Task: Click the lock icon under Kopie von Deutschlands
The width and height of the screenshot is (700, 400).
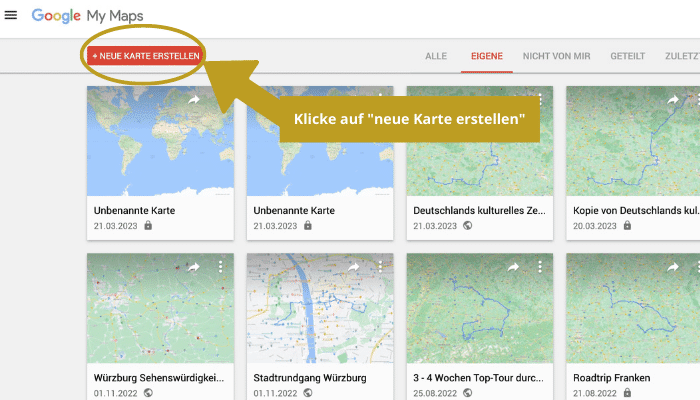Action: (627, 225)
